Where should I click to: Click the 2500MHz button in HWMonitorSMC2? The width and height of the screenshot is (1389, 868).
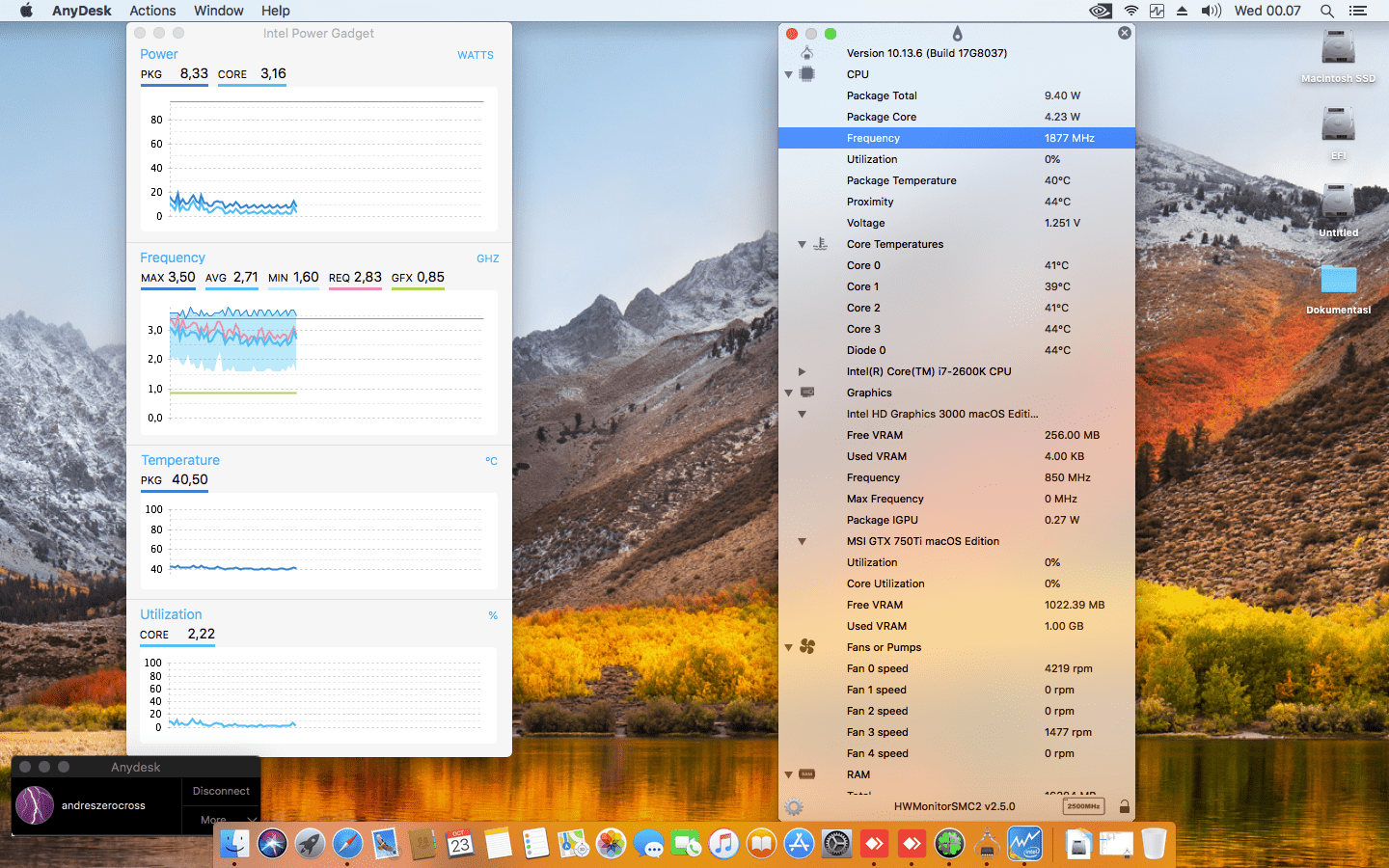[1083, 806]
